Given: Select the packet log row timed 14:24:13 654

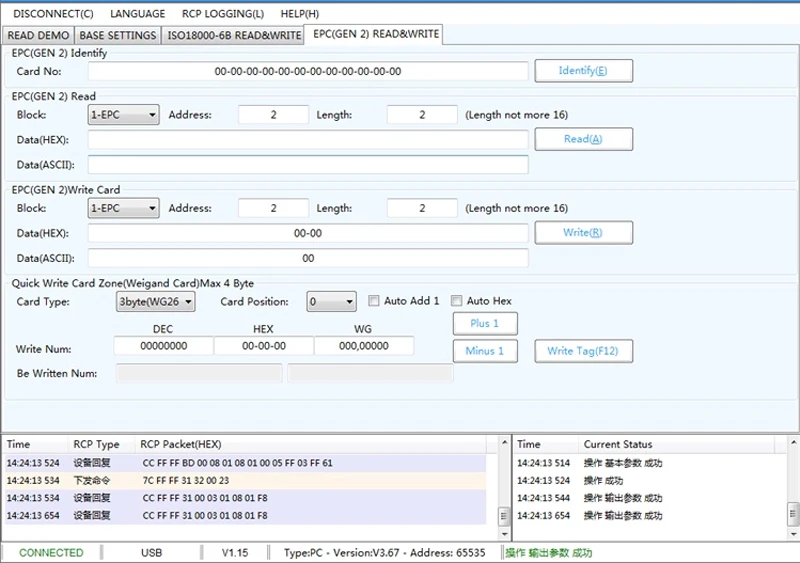Looking at the screenshot, I should (x=245, y=516).
